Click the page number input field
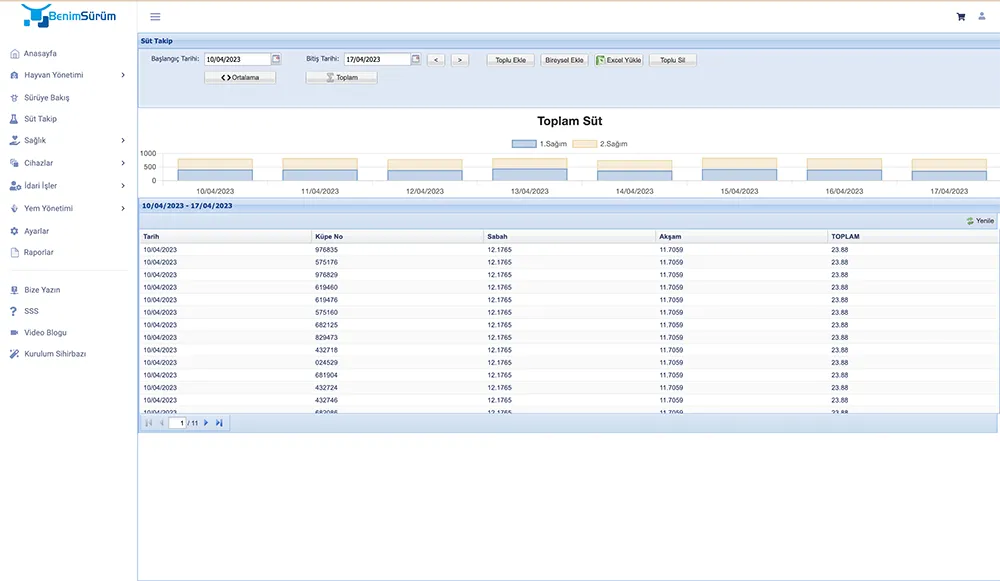Viewport: 1000px width, 581px height. coord(179,423)
